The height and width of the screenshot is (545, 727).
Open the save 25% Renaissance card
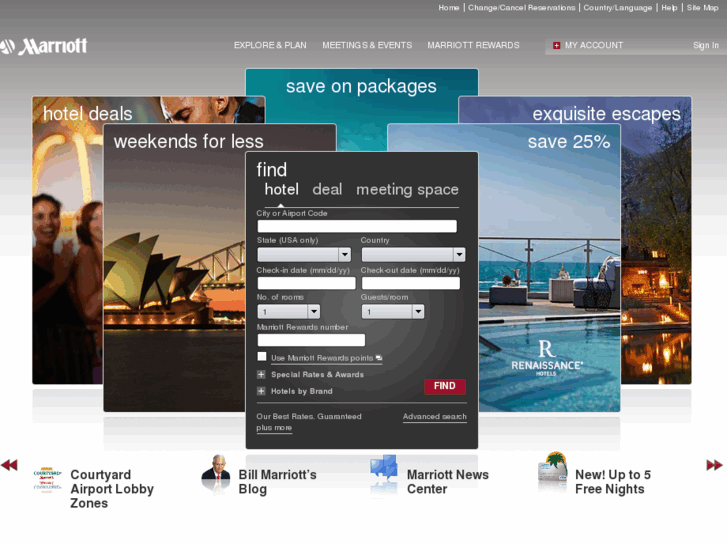549,269
